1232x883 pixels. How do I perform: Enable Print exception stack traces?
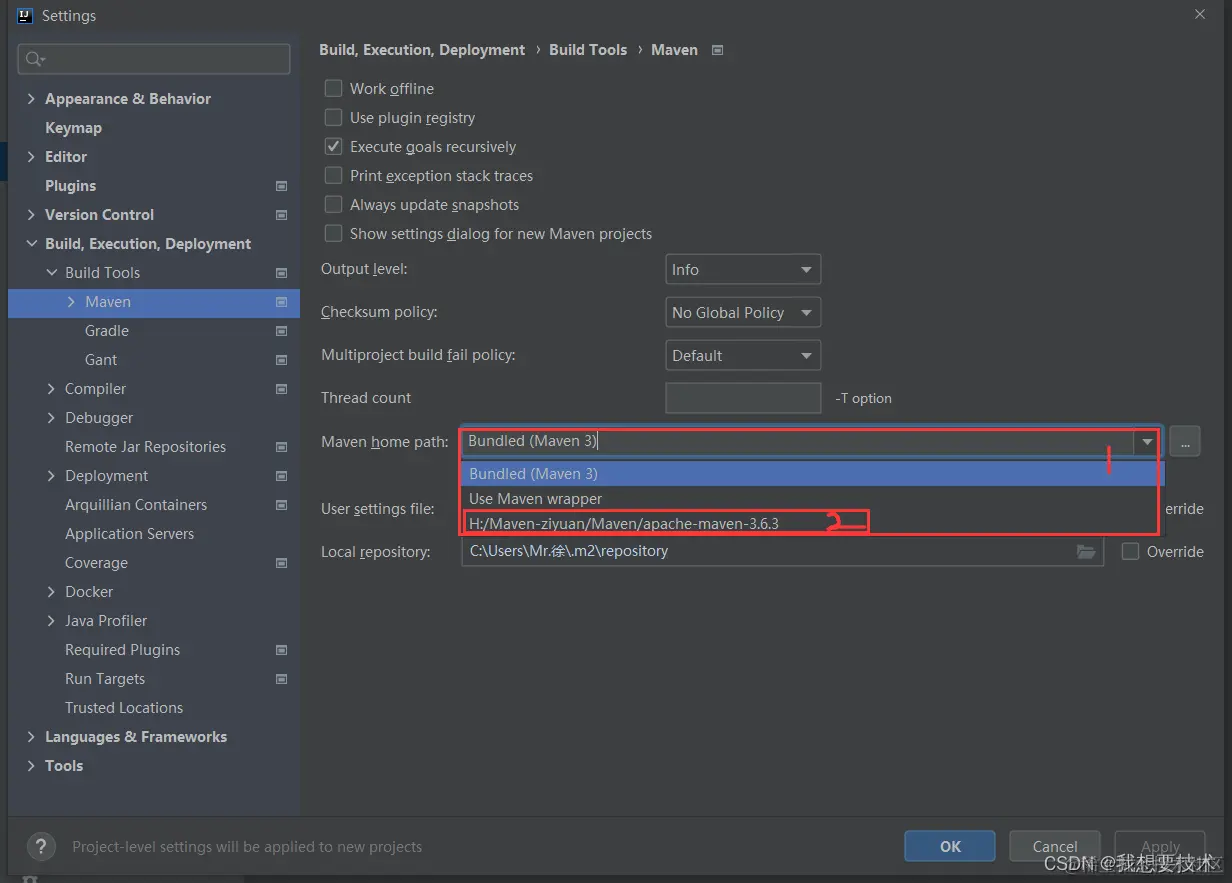point(334,175)
